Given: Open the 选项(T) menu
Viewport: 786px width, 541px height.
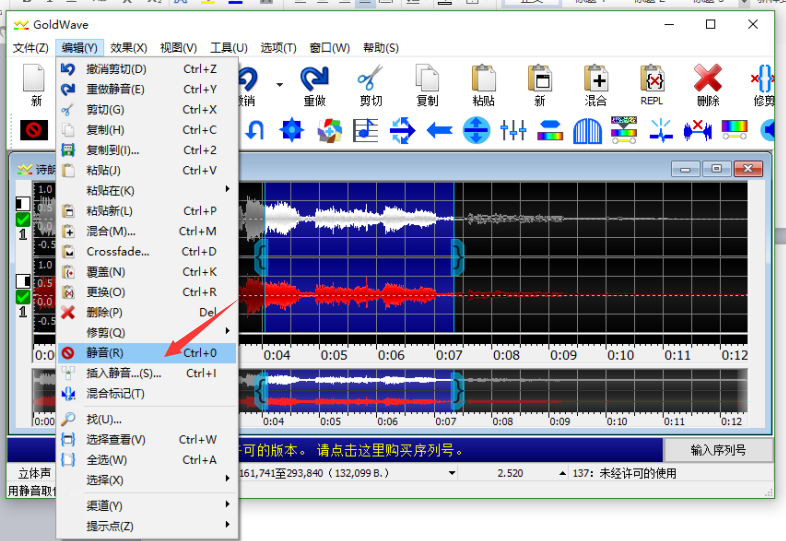Looking at the screenshot, I should point(279,48).
